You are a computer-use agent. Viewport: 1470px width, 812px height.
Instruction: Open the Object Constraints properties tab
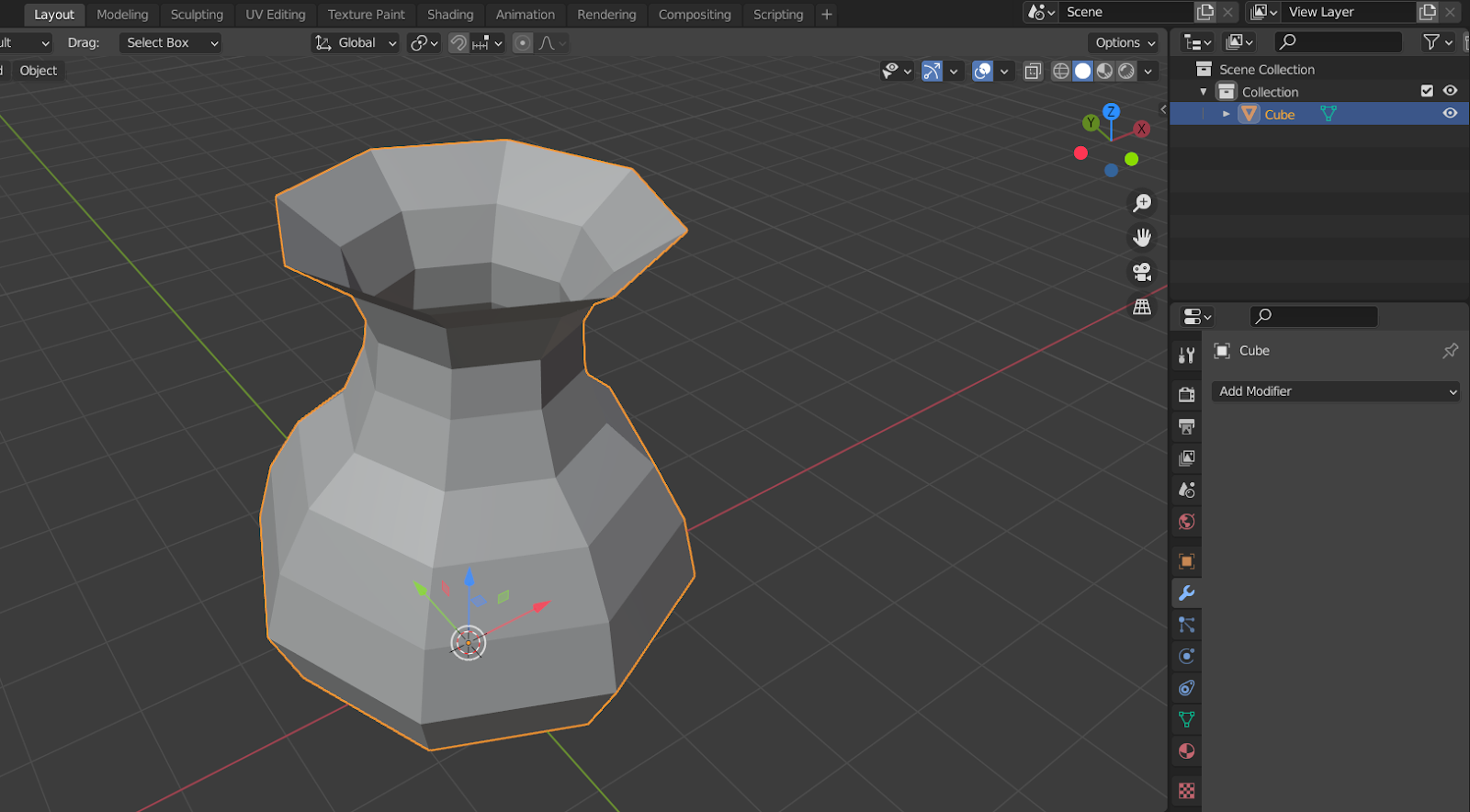coord(1186,688)
